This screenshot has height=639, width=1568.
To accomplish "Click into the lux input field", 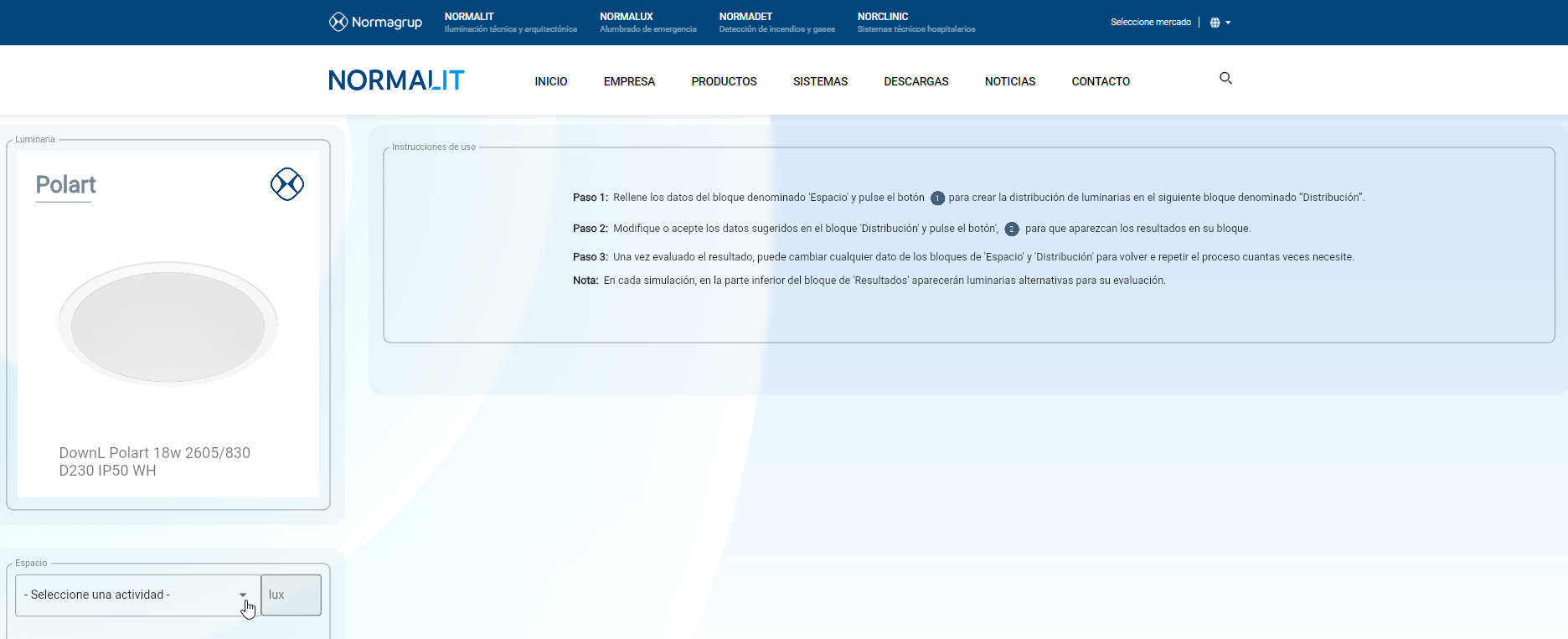I will coord(291,595).
